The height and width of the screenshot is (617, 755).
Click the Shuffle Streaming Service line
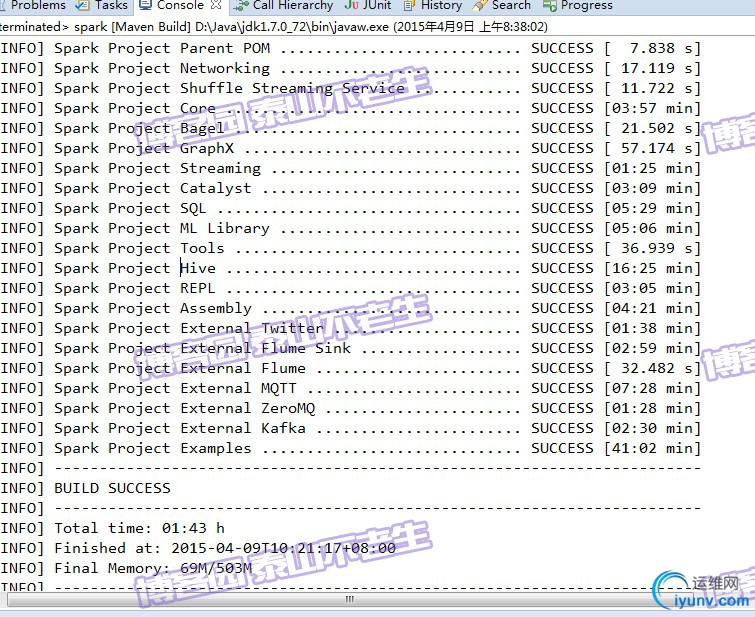point(350,88)
